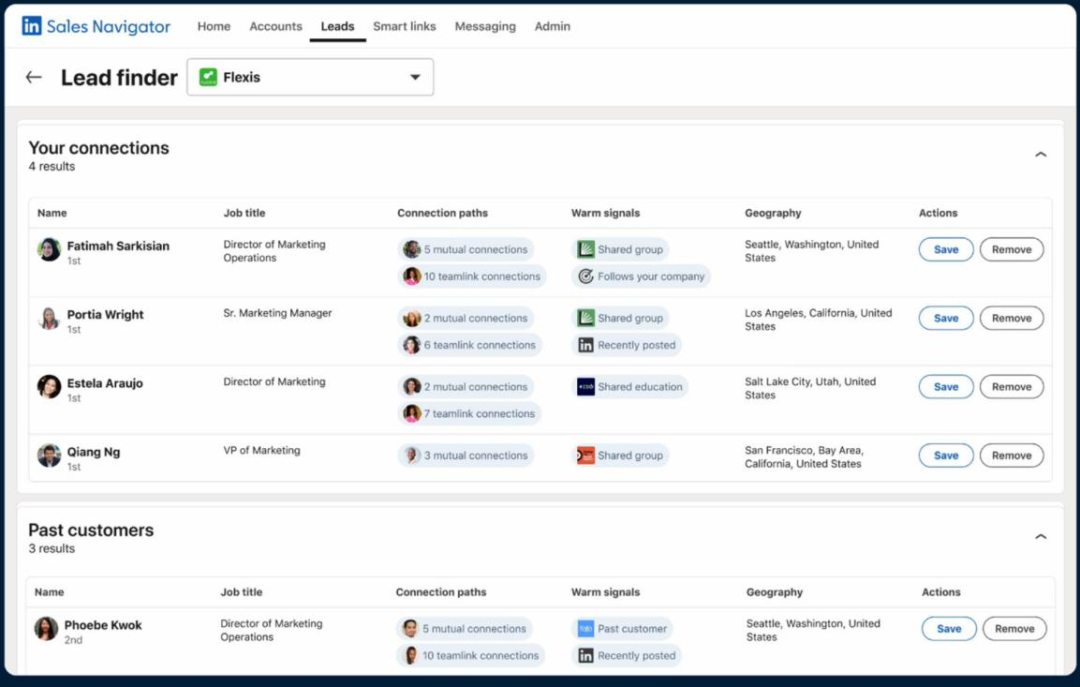Click avatar in 3 mutual connections
Image resolution: width=1080 pixels, height=687 pixels.
click(412, 455)
